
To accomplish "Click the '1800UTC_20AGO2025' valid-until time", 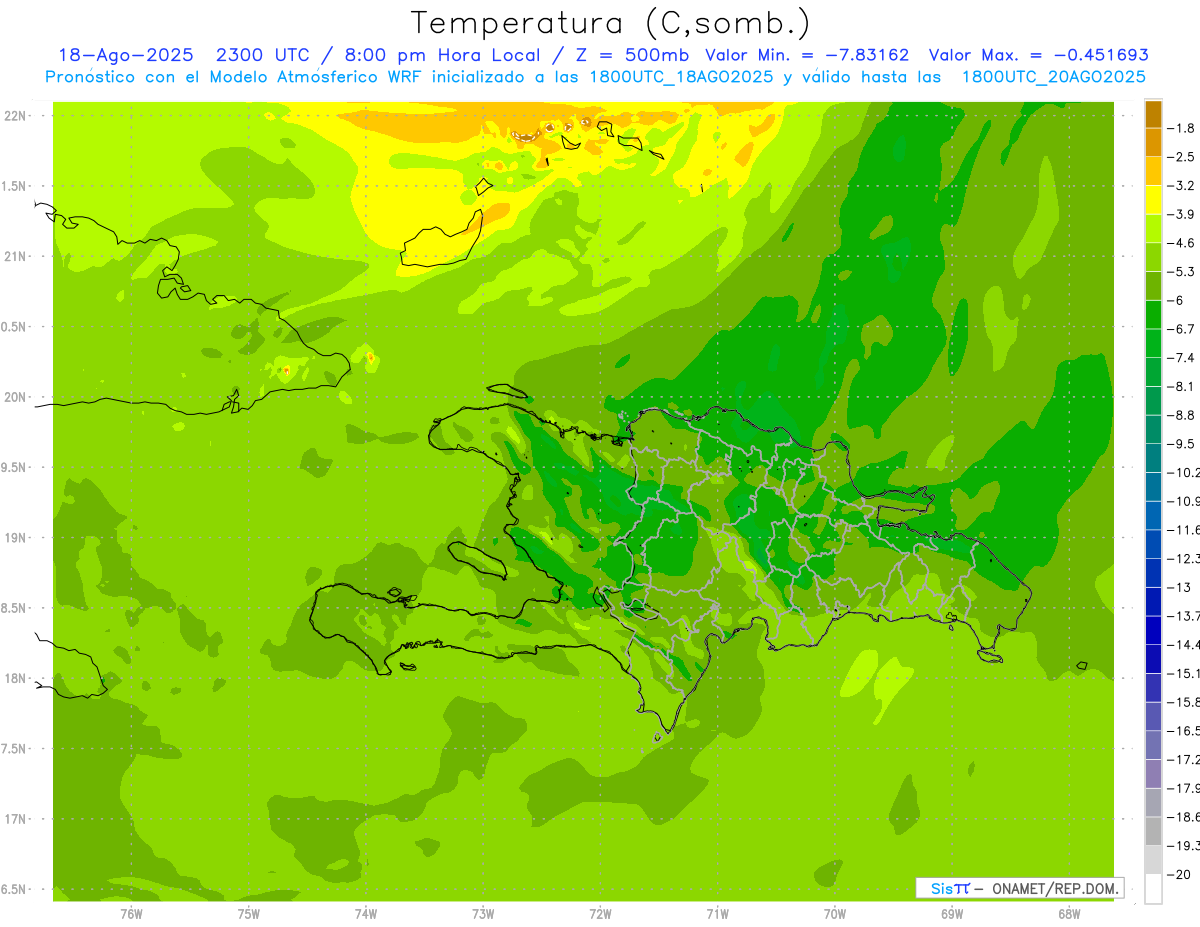I will pos(1053,77).
